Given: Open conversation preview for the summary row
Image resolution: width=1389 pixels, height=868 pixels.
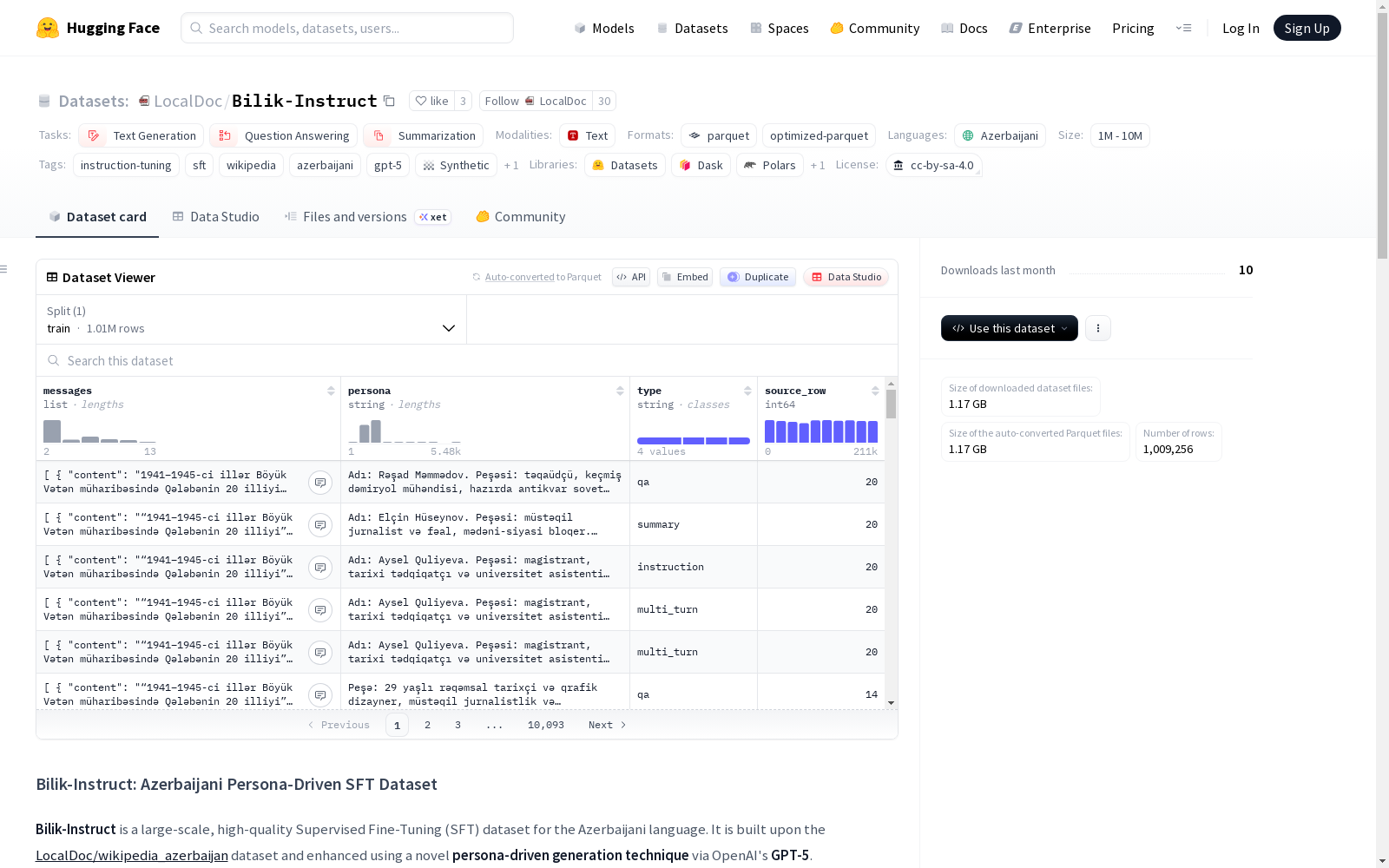Looking at the screenshot, I should (320, 525).
